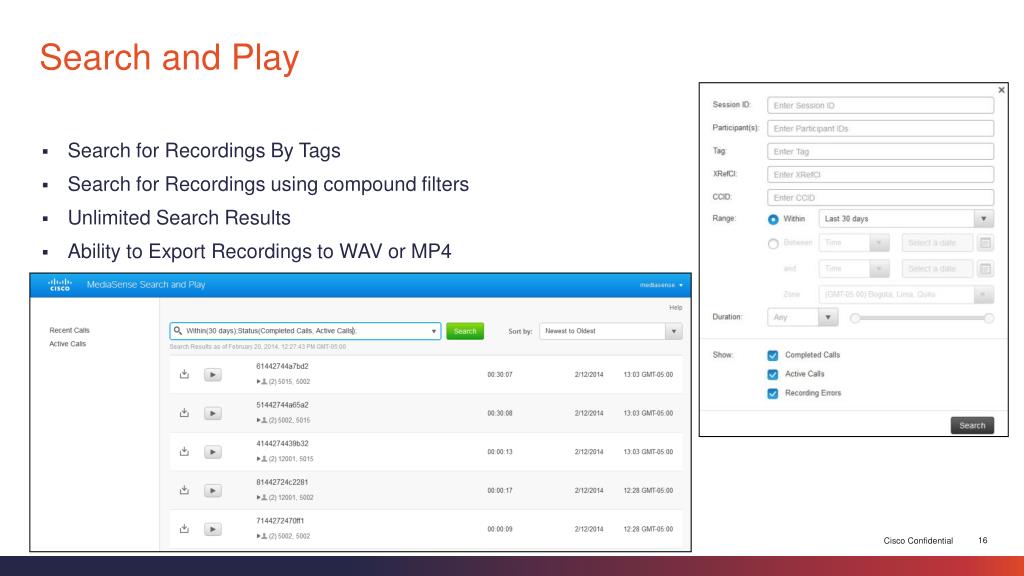Expand participants of session 51442744a65a2
The width and height of the screenshot is (1024, 576).
coord(259,420)
